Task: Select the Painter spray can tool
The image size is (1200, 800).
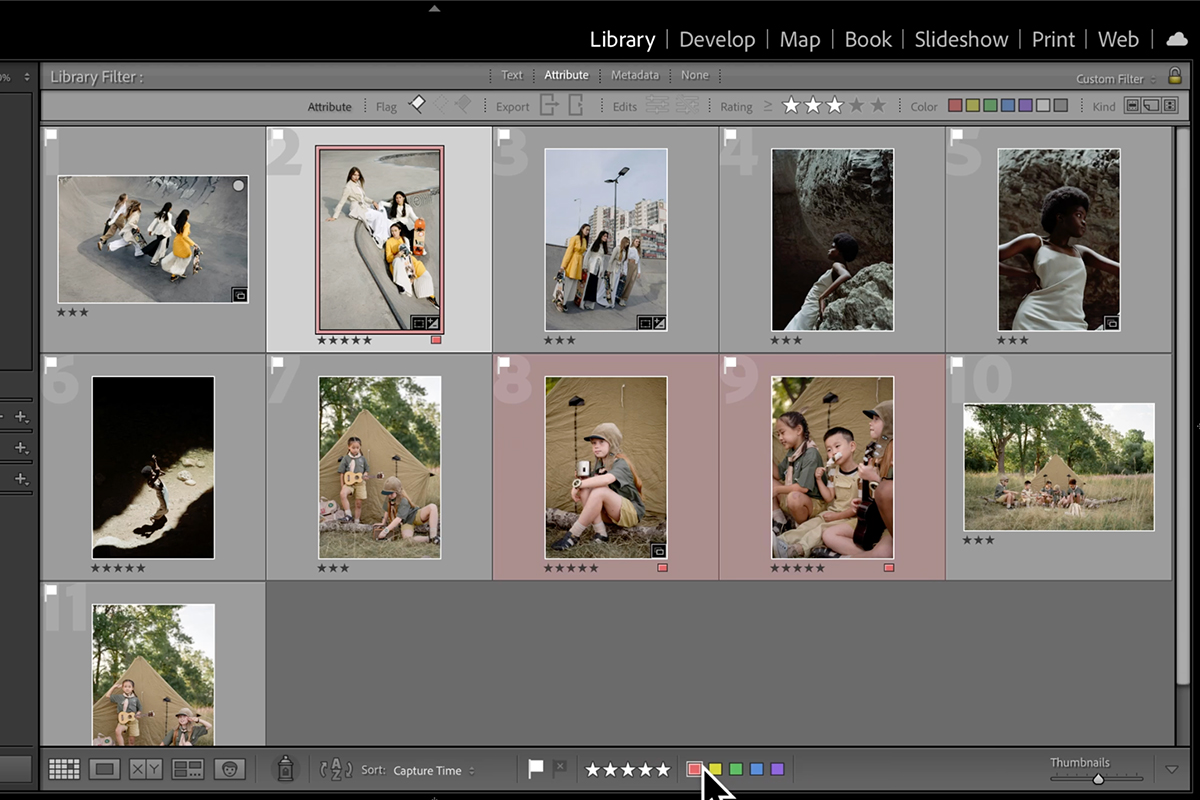Action: click(285, 768)
